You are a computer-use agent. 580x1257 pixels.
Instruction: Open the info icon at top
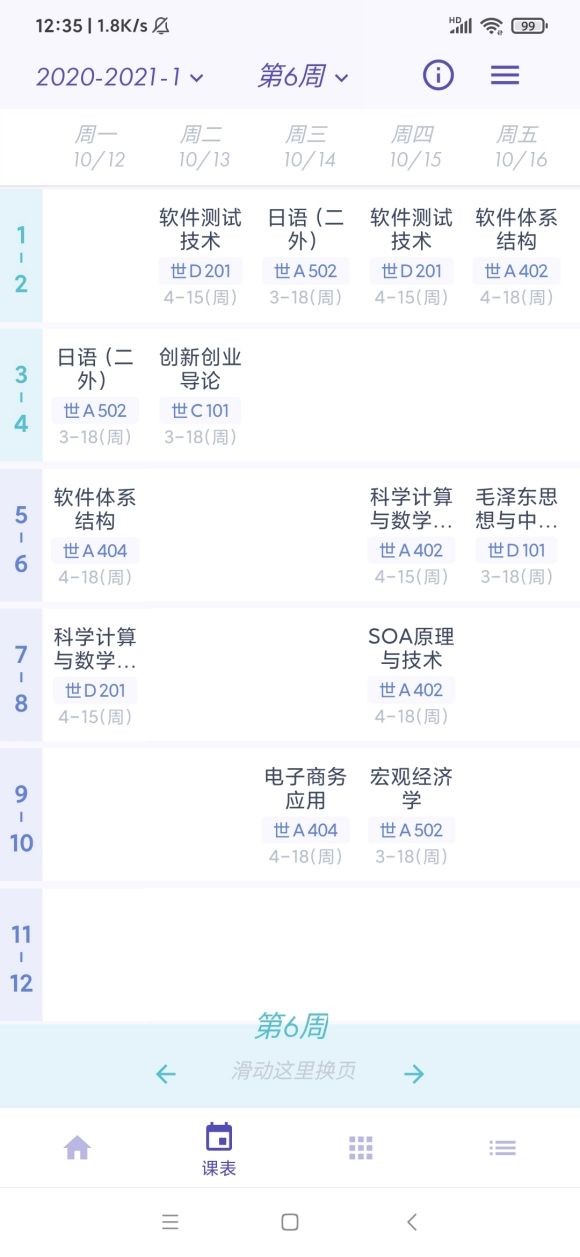437,75
